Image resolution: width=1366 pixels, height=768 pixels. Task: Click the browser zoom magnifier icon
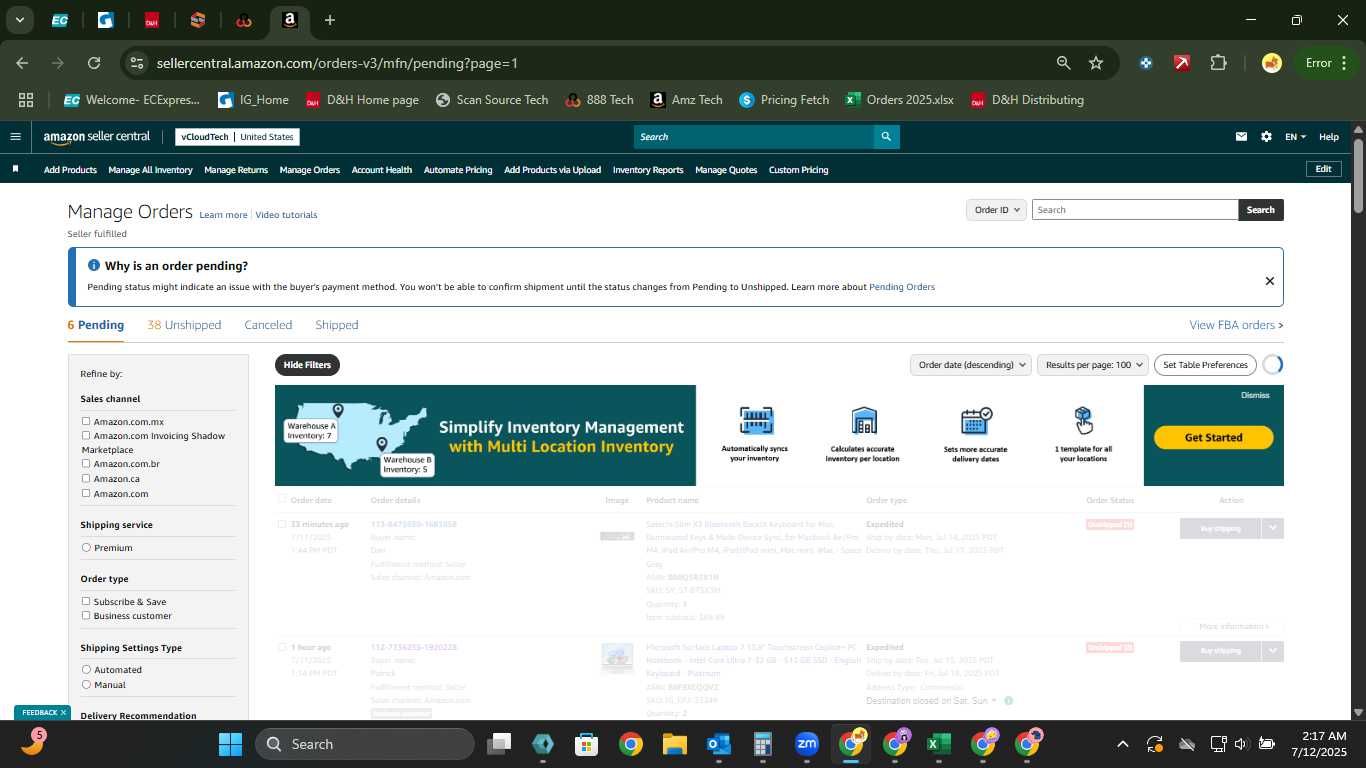[x=1064, y=63]
